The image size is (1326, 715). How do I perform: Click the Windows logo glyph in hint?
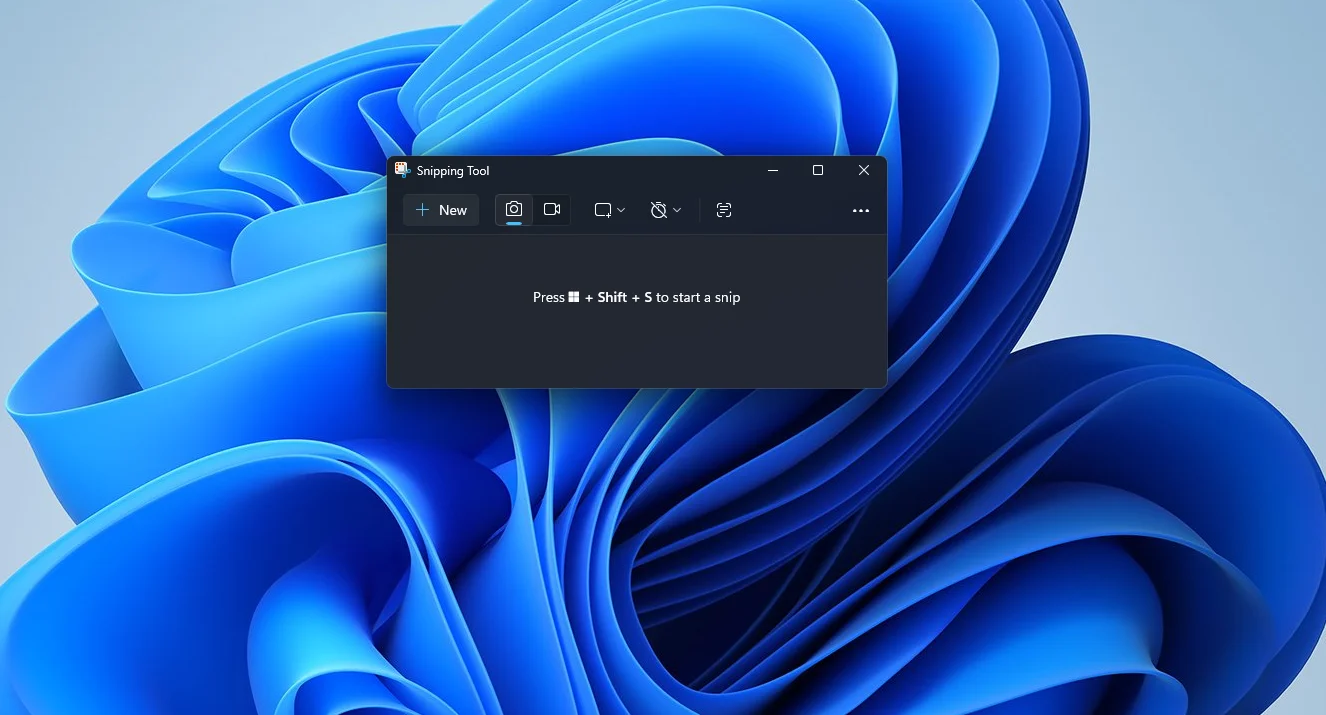(x=574, y=297)
